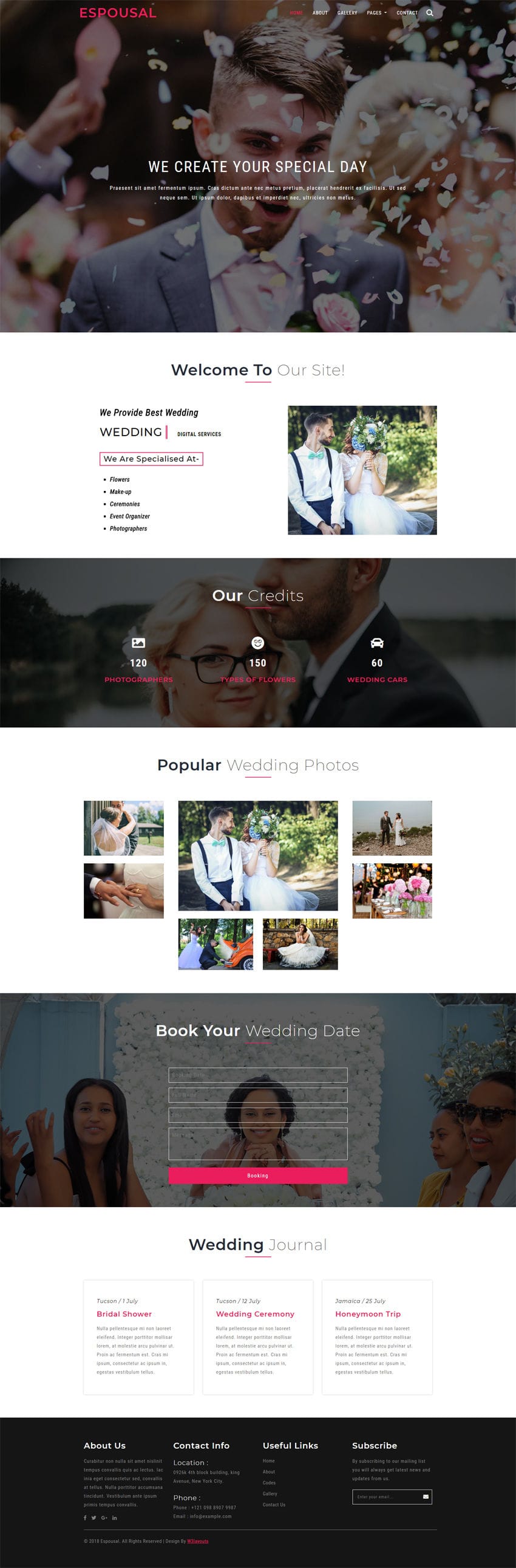This screenshot has width=516, height=1568.
Task: Open the Gallery menu item
Action: (347, 13)
